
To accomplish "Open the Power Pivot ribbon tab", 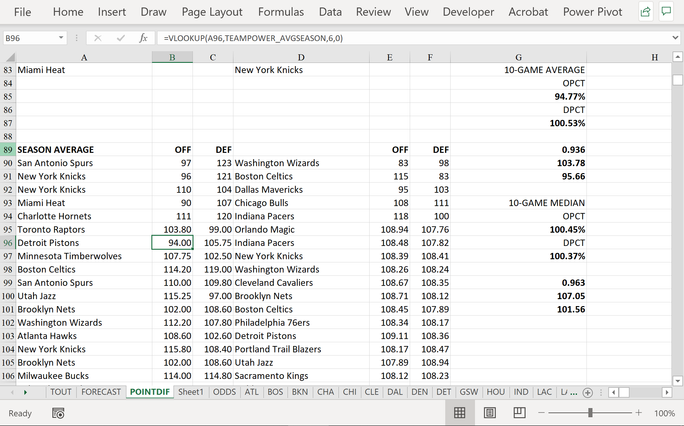I will [x=592, y=12].
